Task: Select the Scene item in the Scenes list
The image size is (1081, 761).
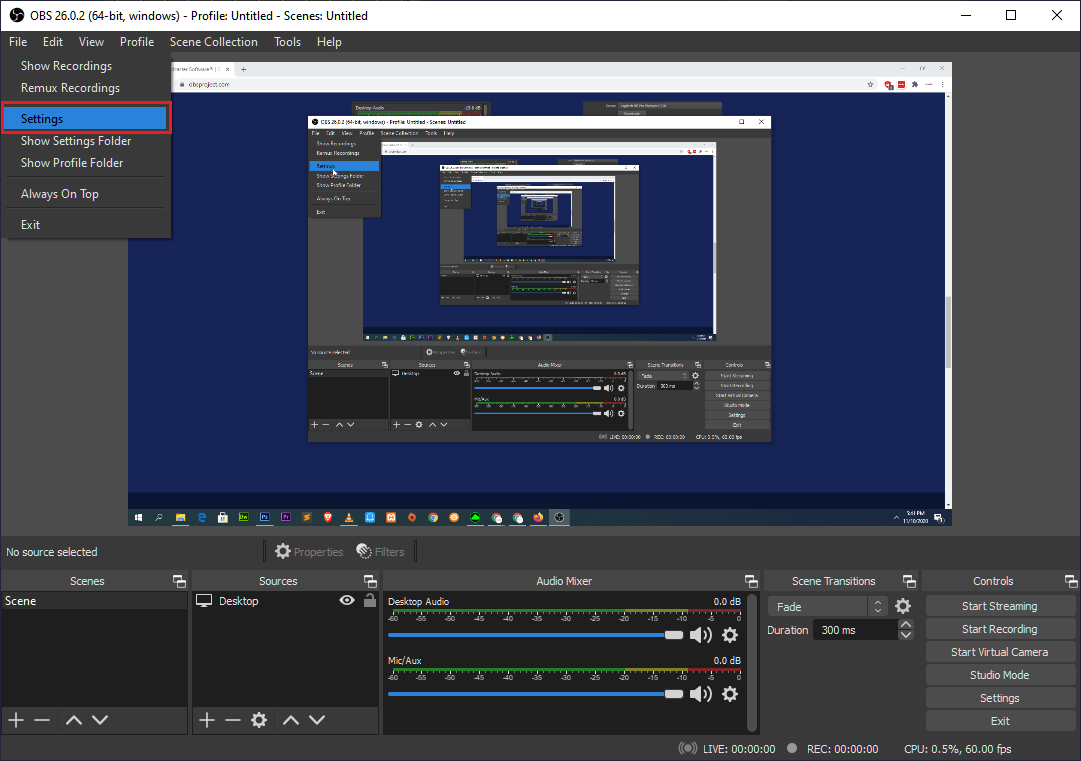Action: (94, 601)
